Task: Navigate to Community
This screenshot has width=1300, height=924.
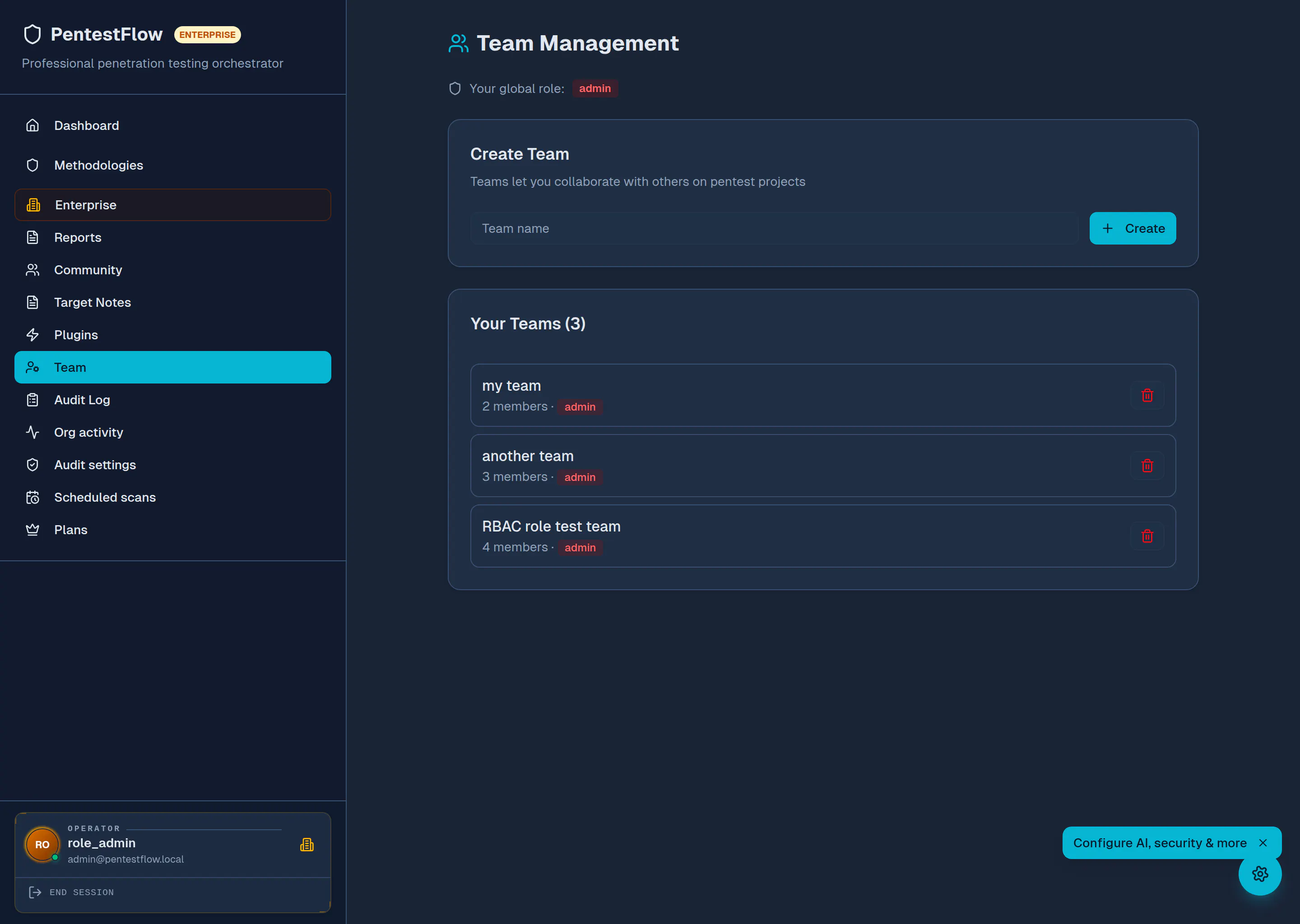Action: [x=172, y=270]
